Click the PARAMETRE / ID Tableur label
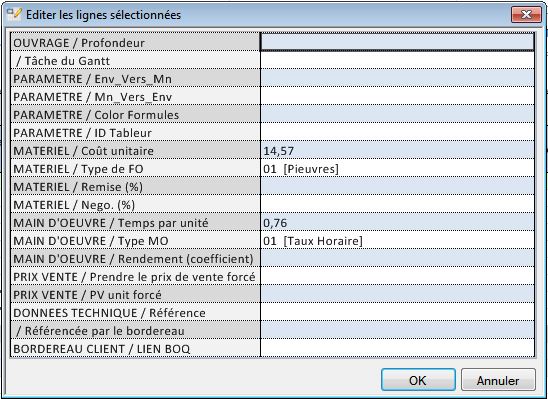This screenshot has height=399, width=548. [82, 133]
